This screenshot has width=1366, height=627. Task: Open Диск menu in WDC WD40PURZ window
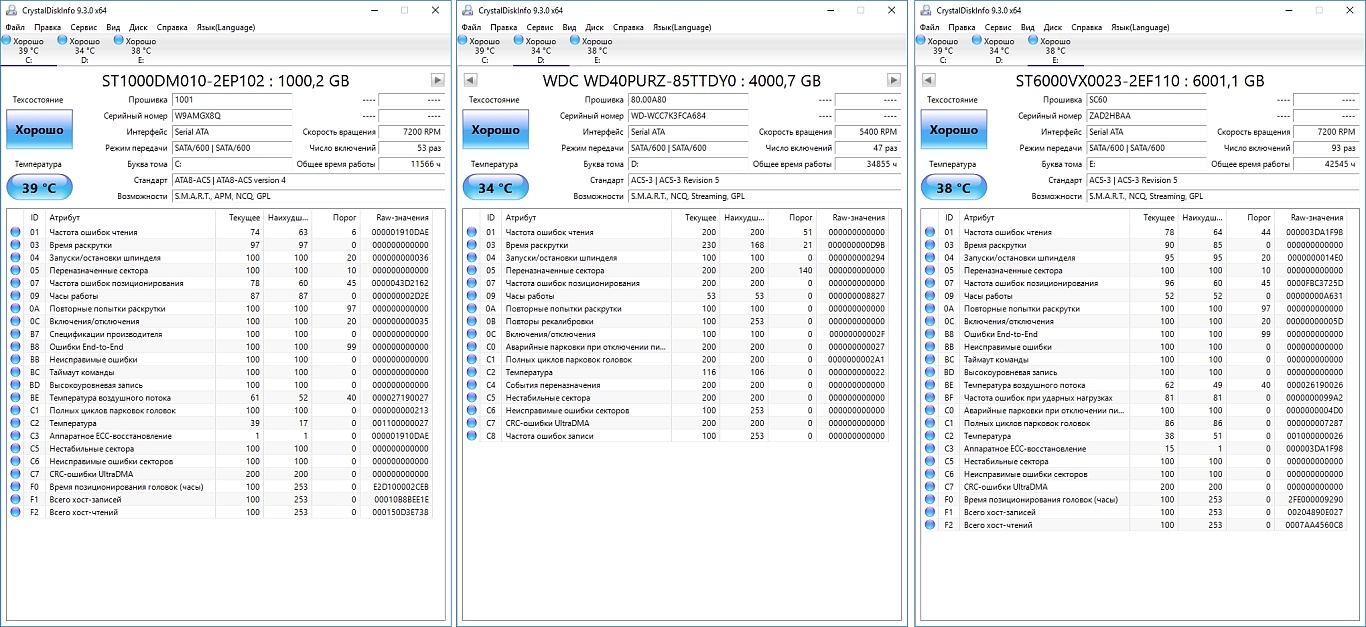point(594,27)
